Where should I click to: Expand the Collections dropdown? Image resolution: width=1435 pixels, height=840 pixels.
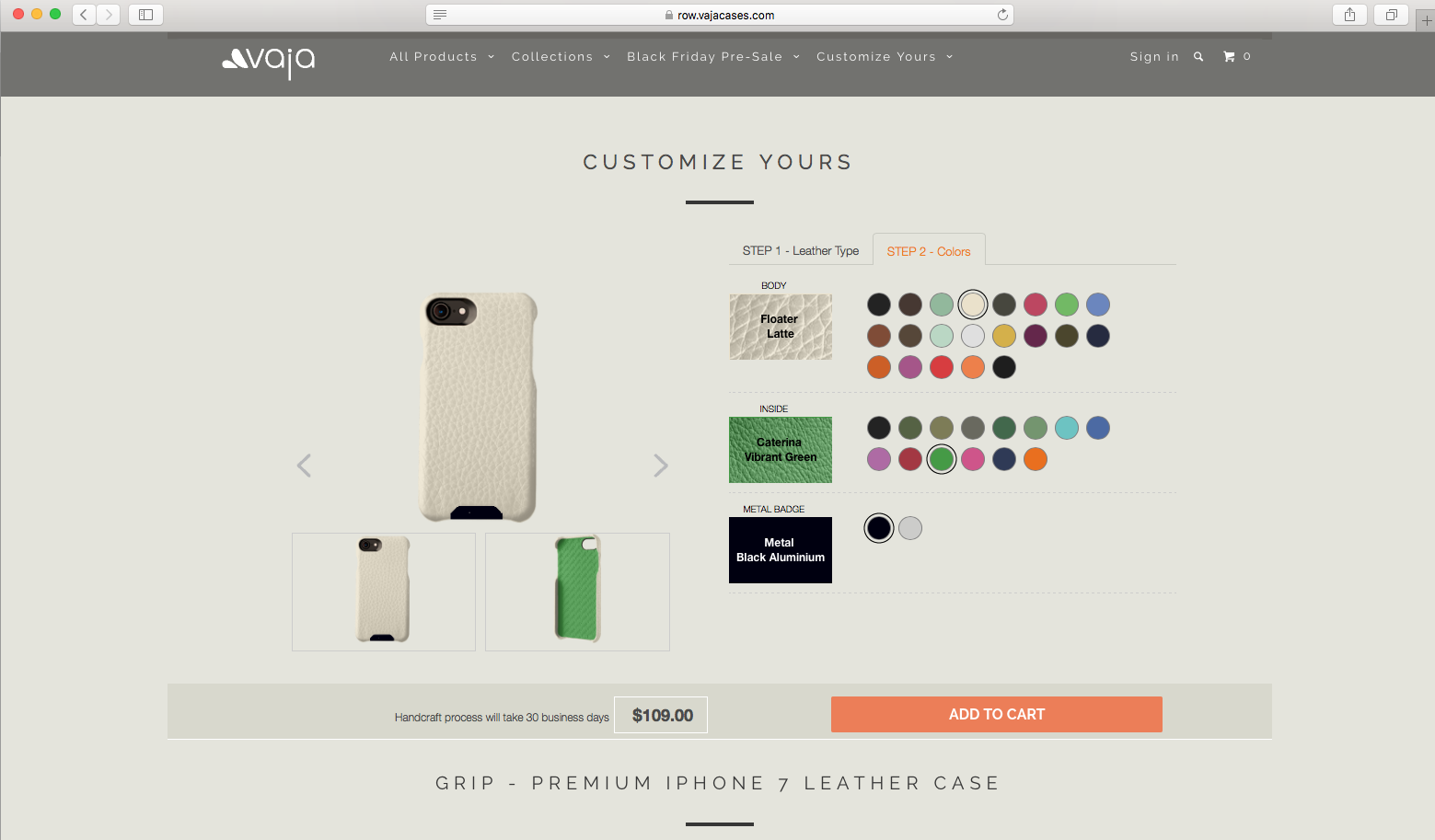tap(561, 57)
